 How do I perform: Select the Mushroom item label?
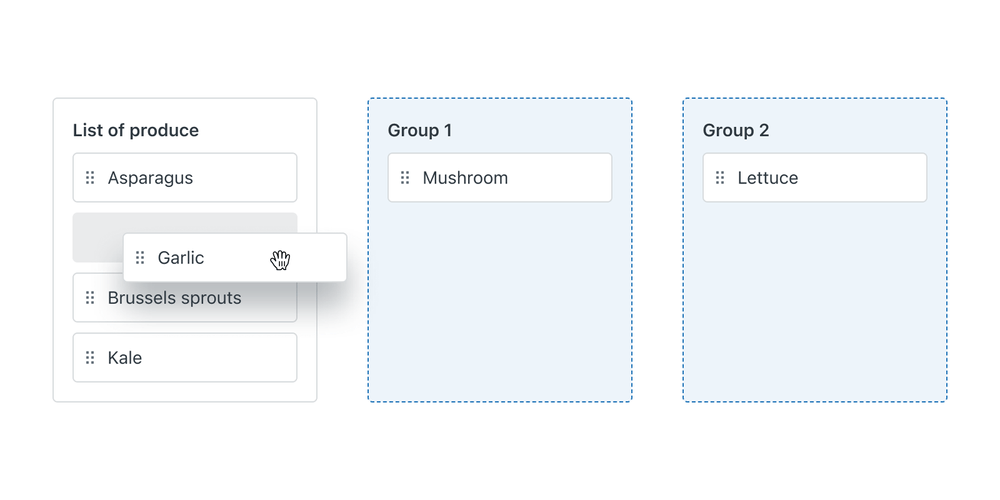(x=465, y=178)
